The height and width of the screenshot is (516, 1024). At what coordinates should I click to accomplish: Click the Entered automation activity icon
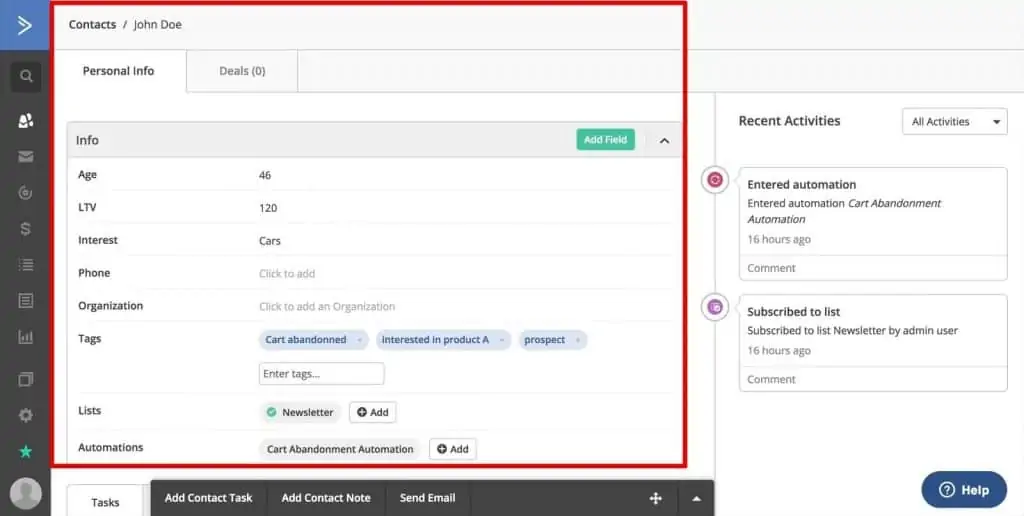(715, 180)
